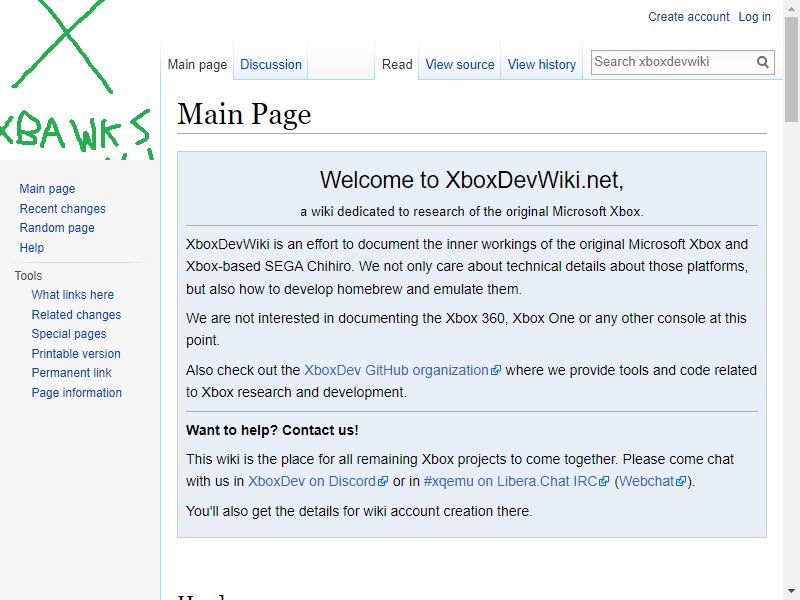Open the Webchat link
The image size is (800, 600).
pyautogui.click(x=652, y=482)
